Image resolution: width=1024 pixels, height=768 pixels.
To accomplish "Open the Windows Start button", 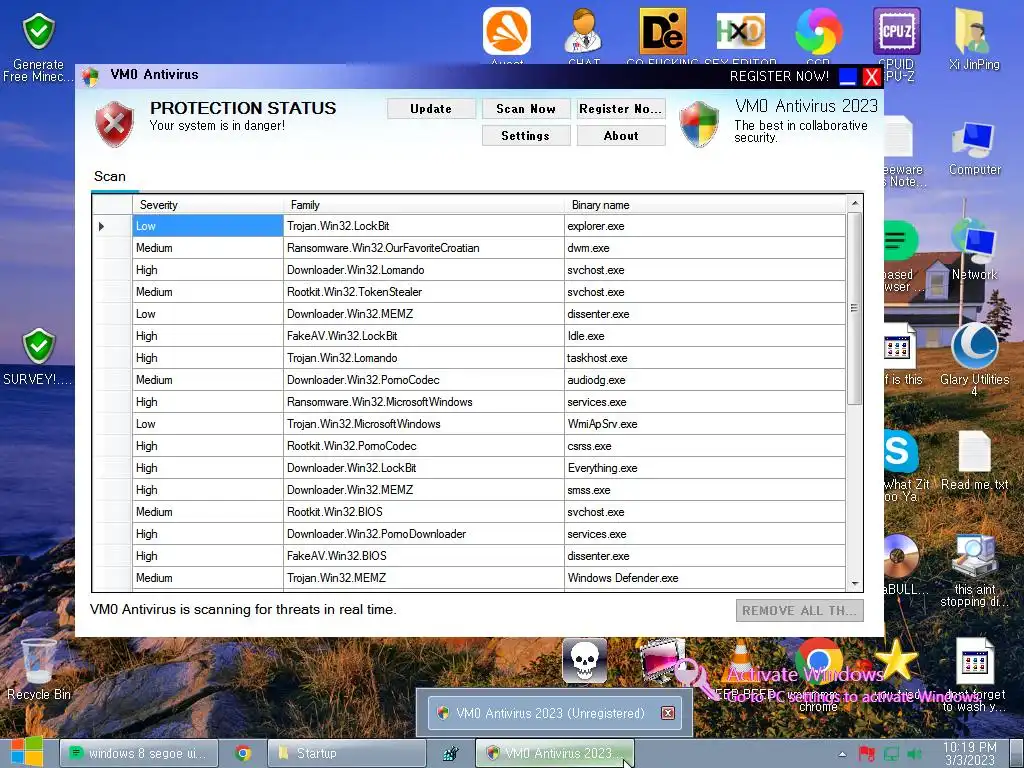I will click(27, 752).
